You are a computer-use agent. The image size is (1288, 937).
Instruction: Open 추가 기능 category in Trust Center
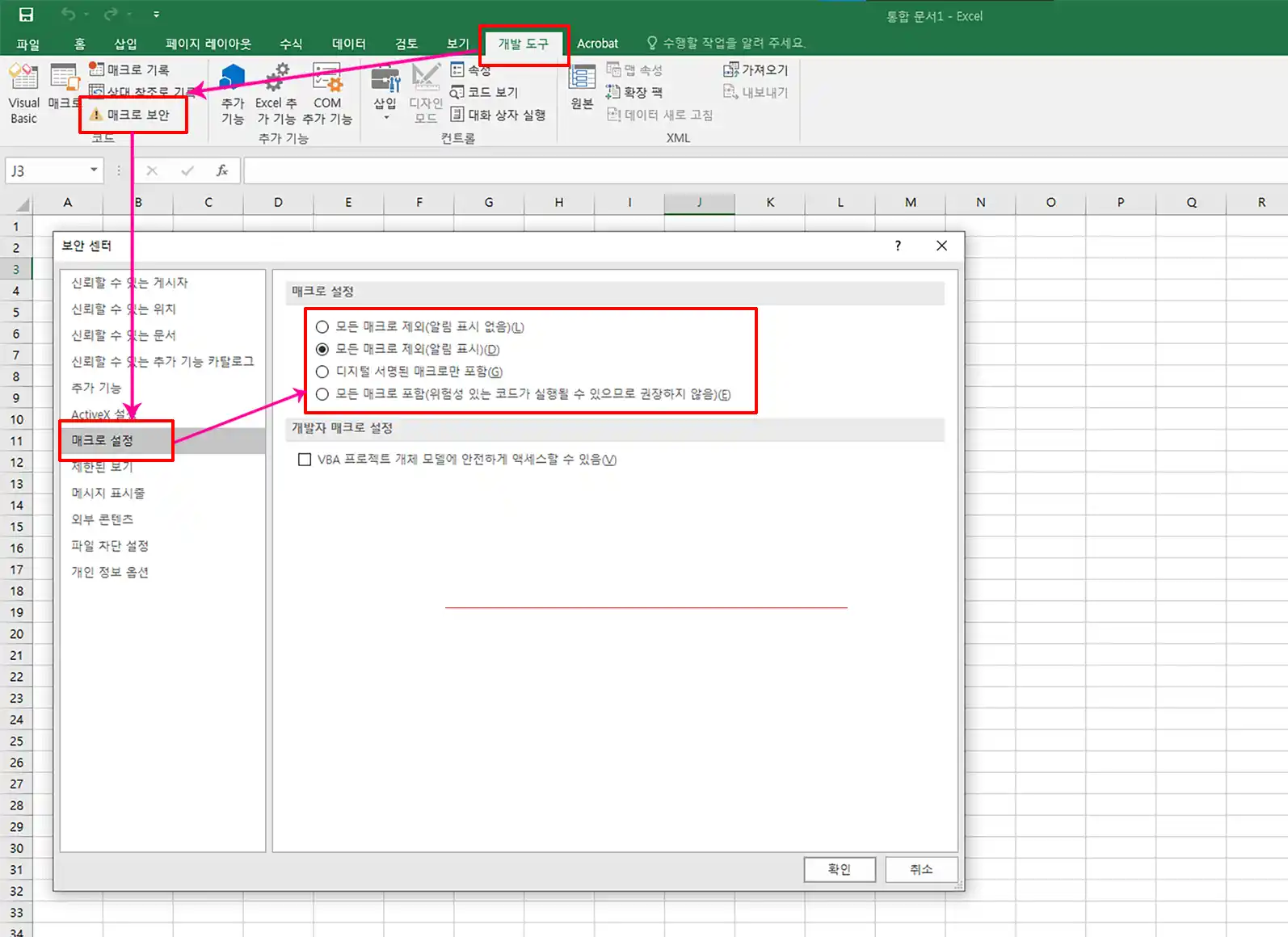click(162, 388)
